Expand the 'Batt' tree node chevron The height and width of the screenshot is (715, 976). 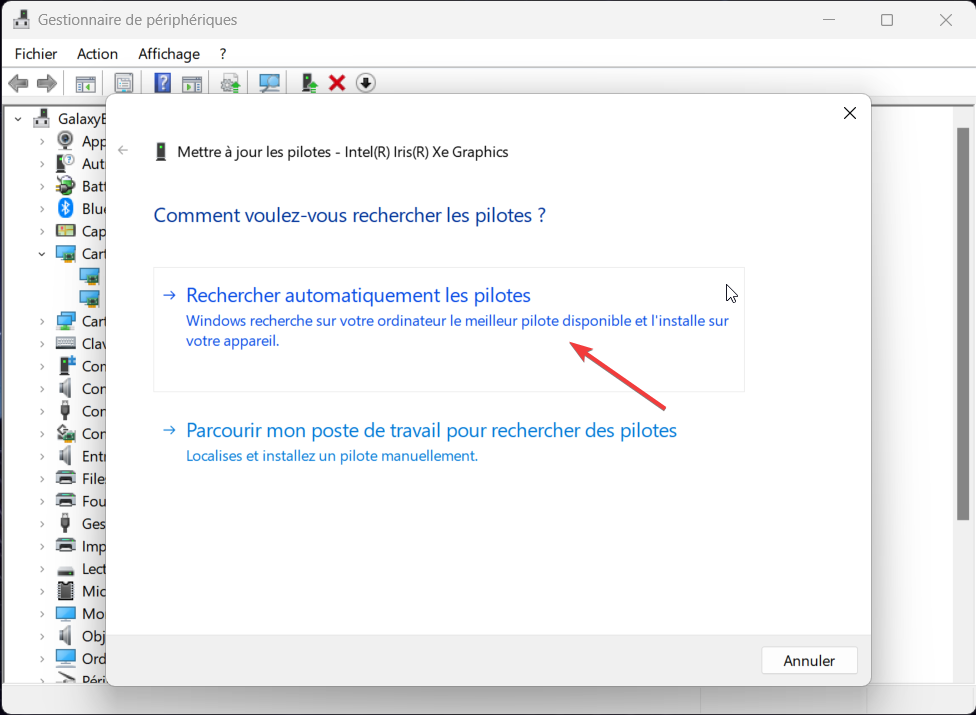tap(42, 186)
